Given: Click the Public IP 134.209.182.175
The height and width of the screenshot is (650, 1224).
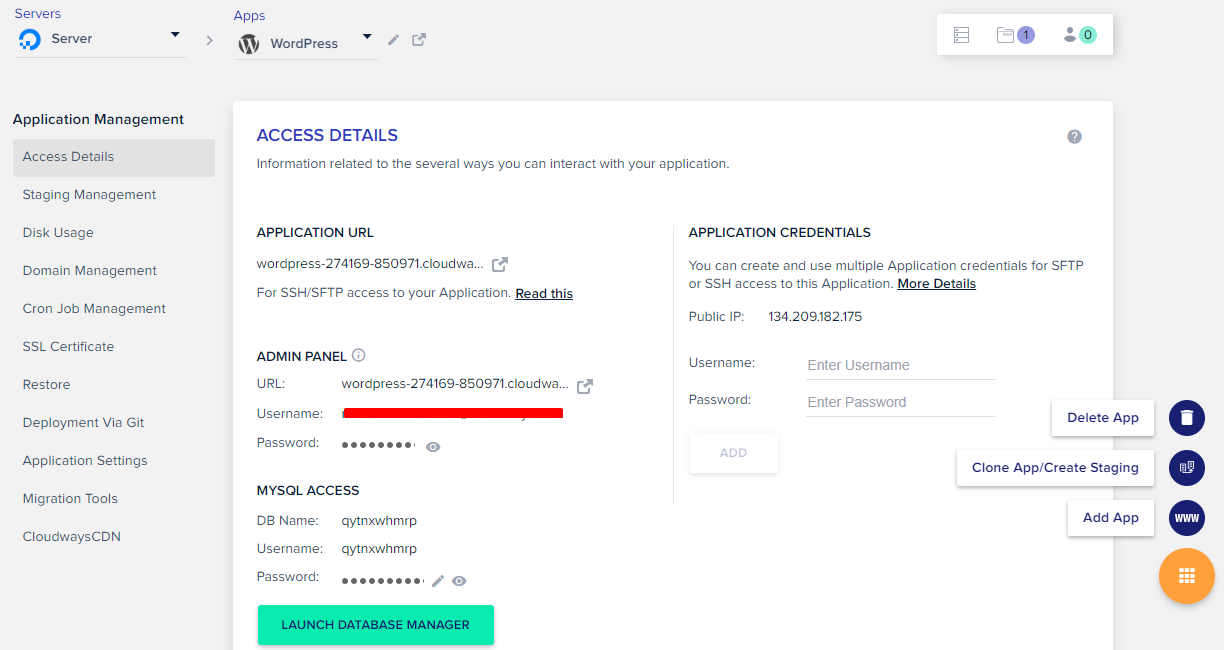Looking at the screenshot, I should click(x=815, y=317).
